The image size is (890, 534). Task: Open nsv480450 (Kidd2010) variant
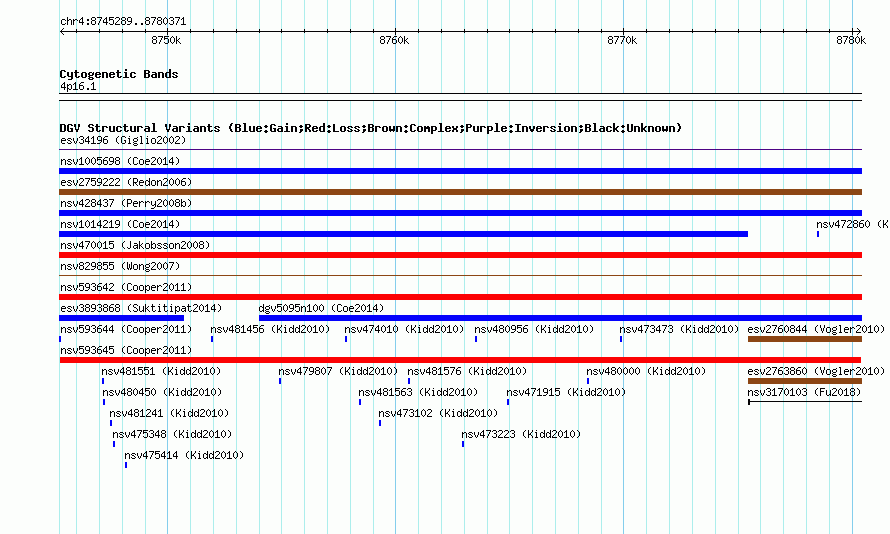(162, 392)
